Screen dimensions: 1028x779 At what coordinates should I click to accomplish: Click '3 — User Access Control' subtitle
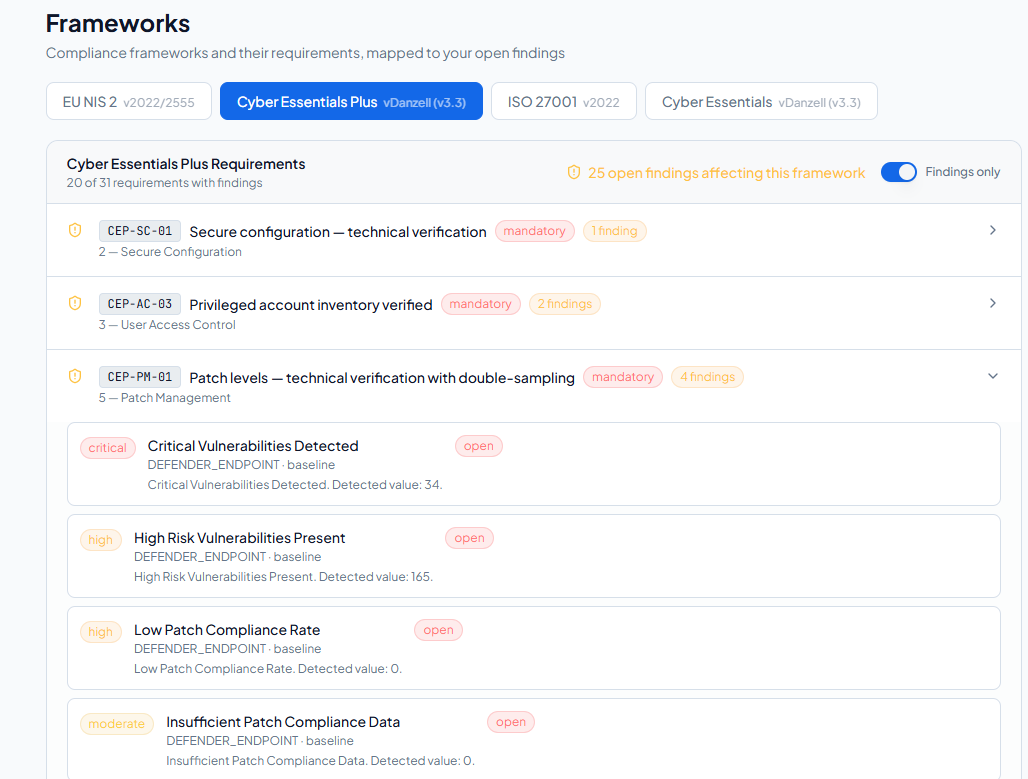click(x=167, y=325)
